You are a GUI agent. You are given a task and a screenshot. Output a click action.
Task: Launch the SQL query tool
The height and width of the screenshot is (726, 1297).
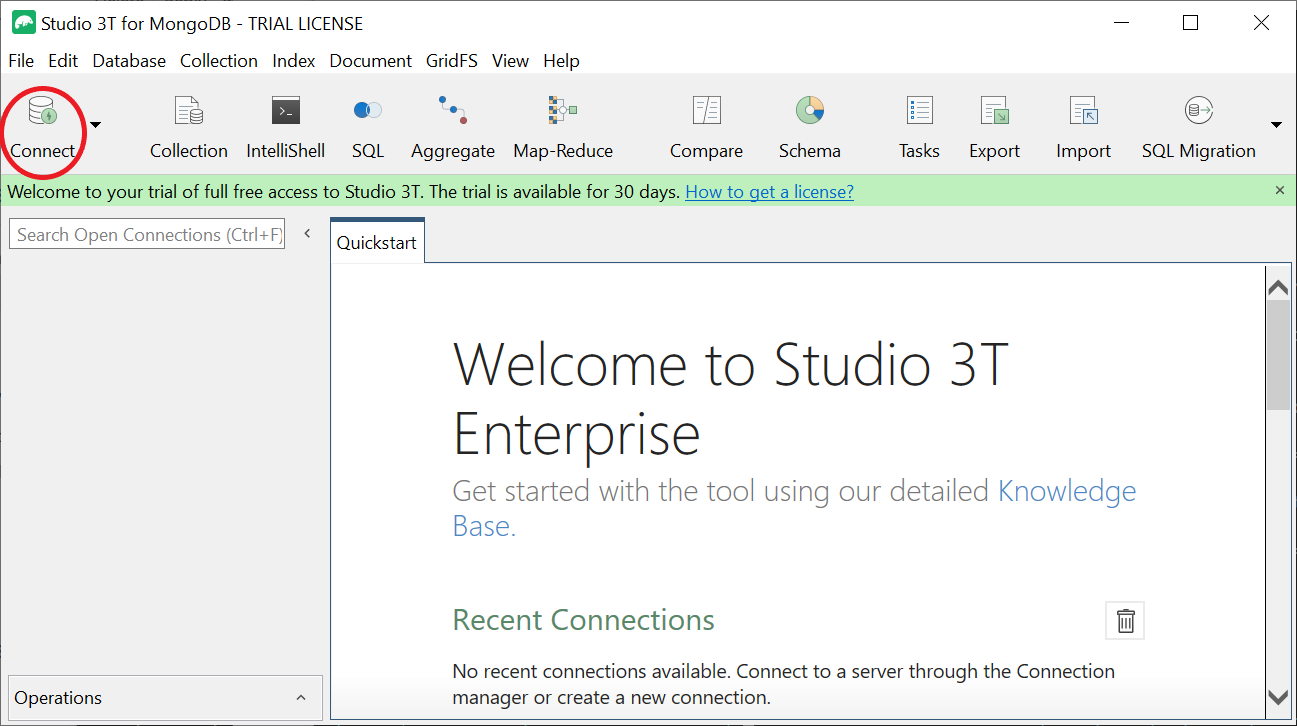pyautogui.click(x=367, y=124)
